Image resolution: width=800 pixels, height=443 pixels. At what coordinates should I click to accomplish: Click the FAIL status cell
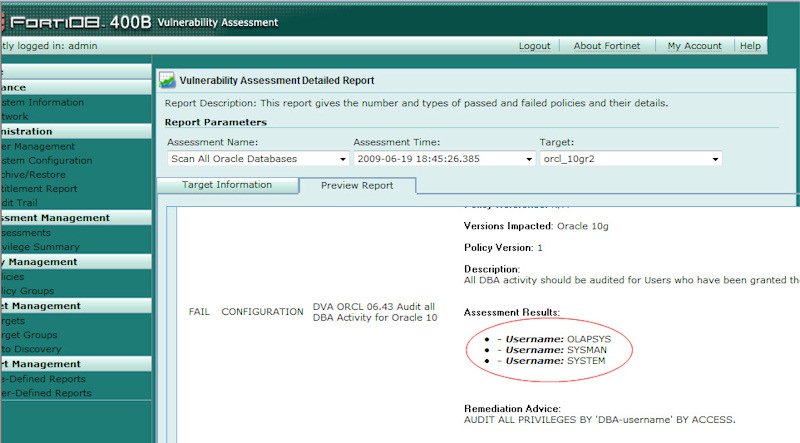pos(199,311)
